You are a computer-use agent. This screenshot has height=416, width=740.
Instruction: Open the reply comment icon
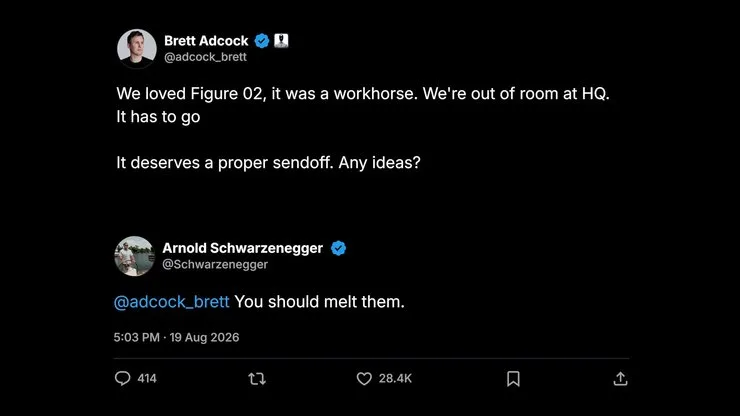point(122,378)
